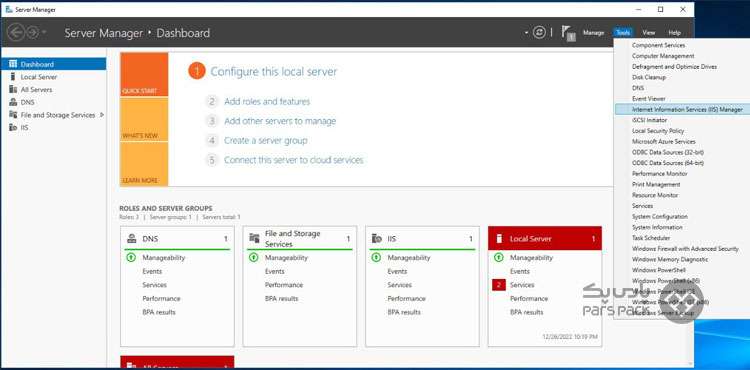The height and width of the screenshot is (370, 750).
Task: Click the refresh dashboard icon
Action: click(x=539, y=33)
